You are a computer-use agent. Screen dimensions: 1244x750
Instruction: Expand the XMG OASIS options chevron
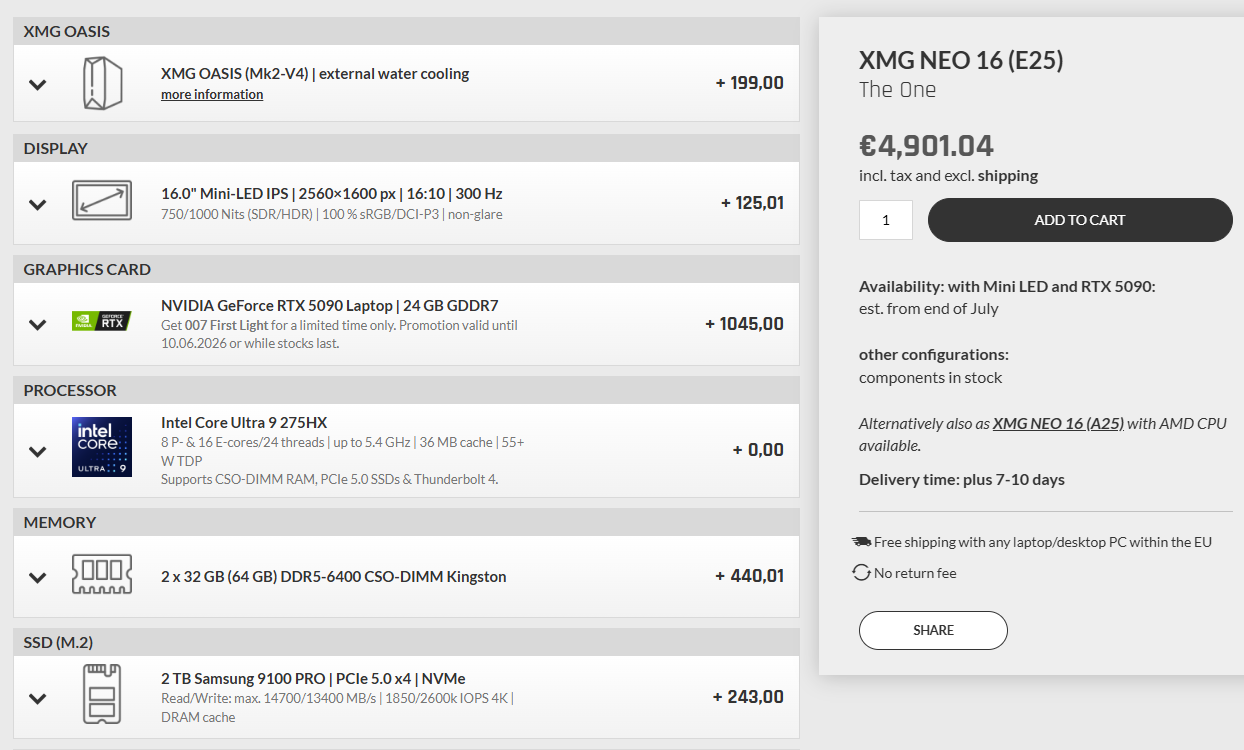38,84
